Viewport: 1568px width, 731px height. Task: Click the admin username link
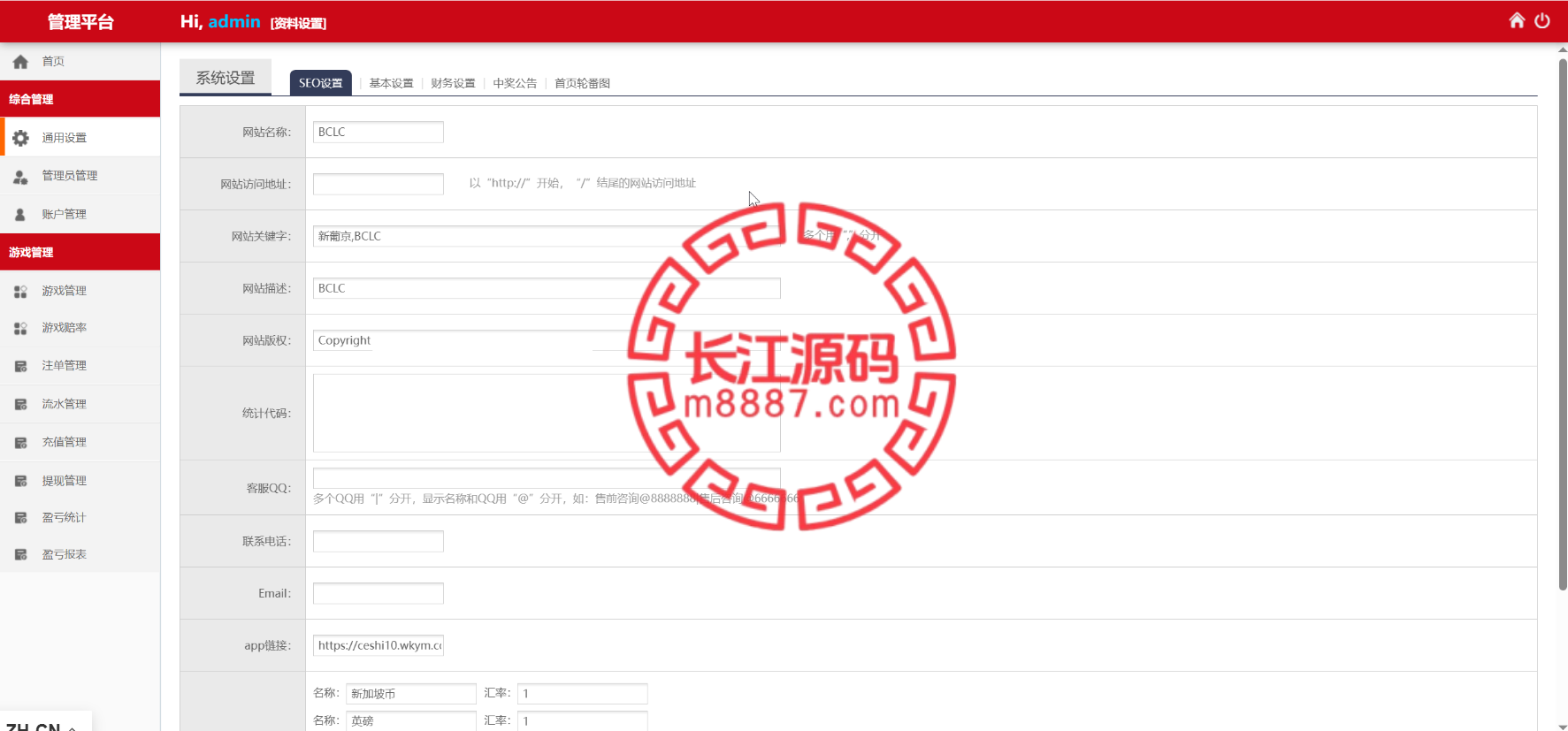tap(233, 21)
